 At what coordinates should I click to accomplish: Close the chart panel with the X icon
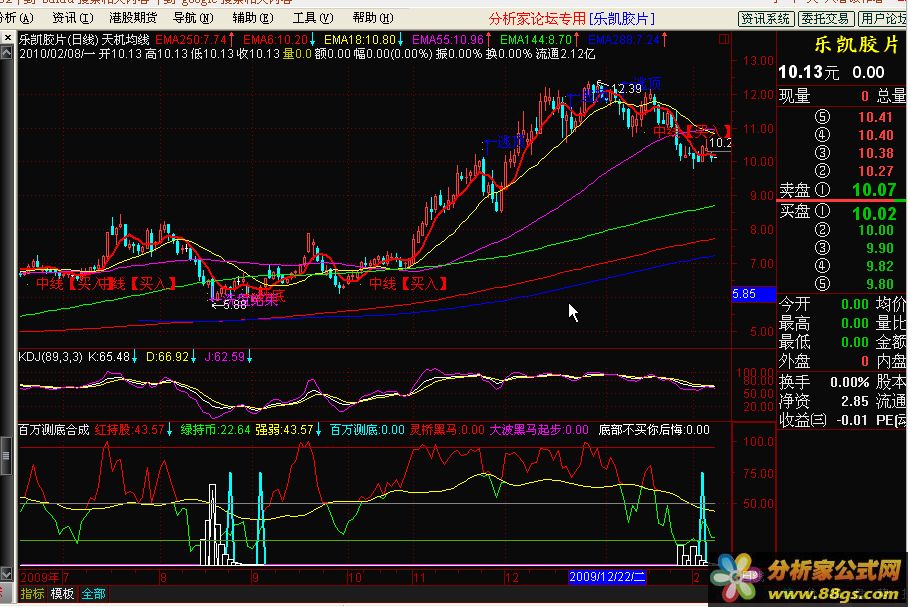[7, 38]
